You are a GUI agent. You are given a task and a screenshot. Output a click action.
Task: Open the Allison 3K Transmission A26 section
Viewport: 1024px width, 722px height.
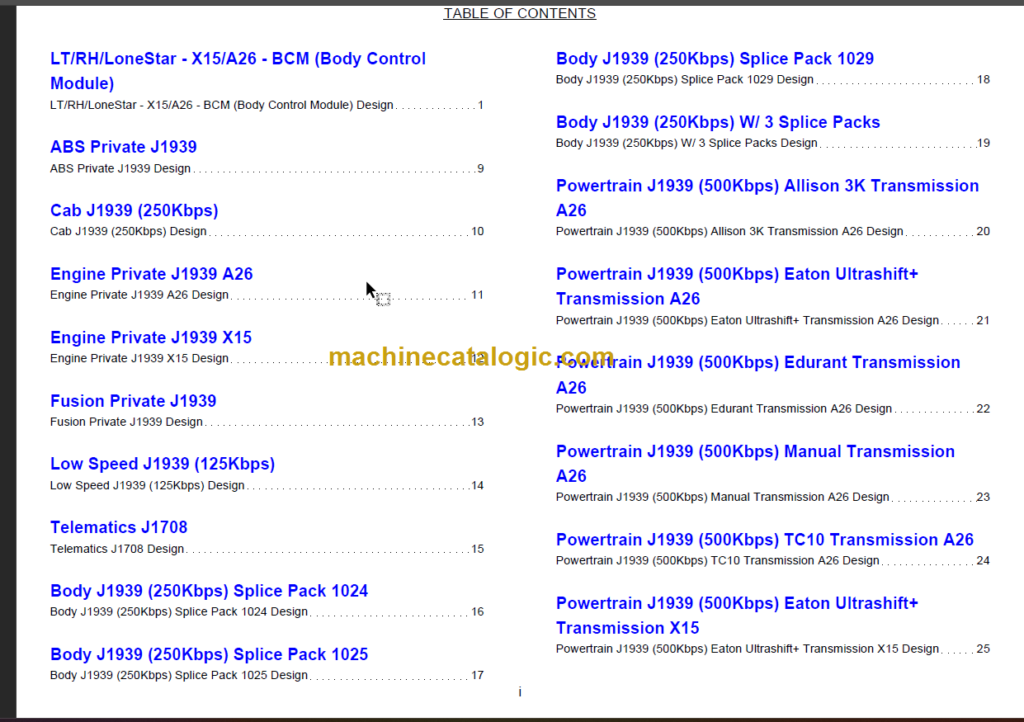[x=767, y=185]
